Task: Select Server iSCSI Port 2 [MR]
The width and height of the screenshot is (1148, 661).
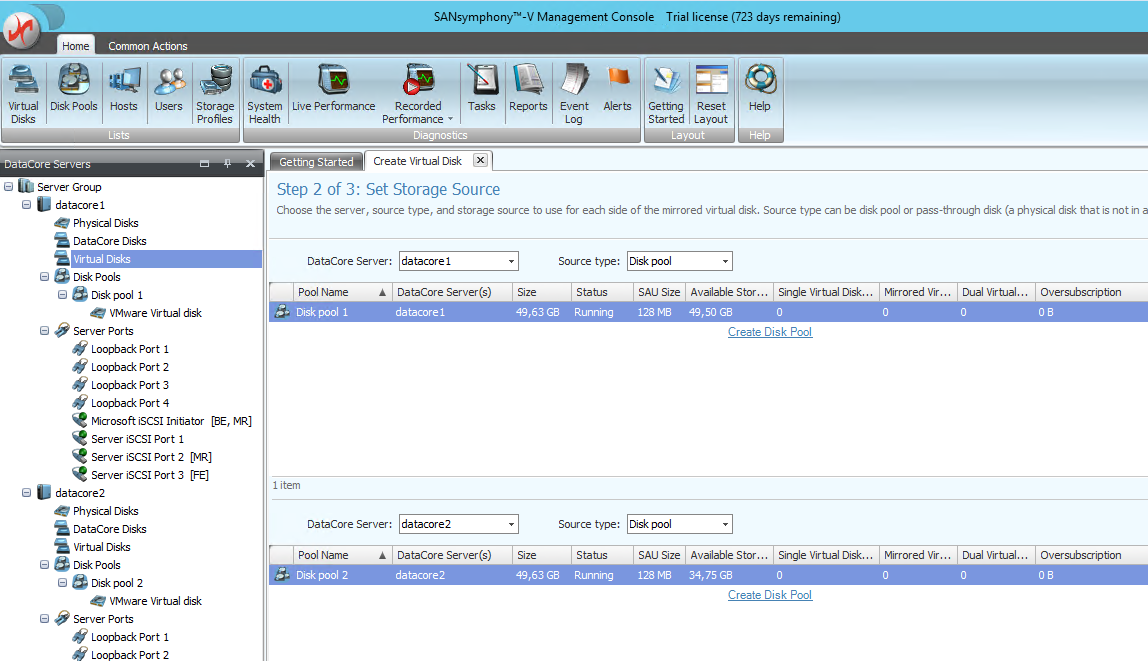Action: [x=151, y=457]
